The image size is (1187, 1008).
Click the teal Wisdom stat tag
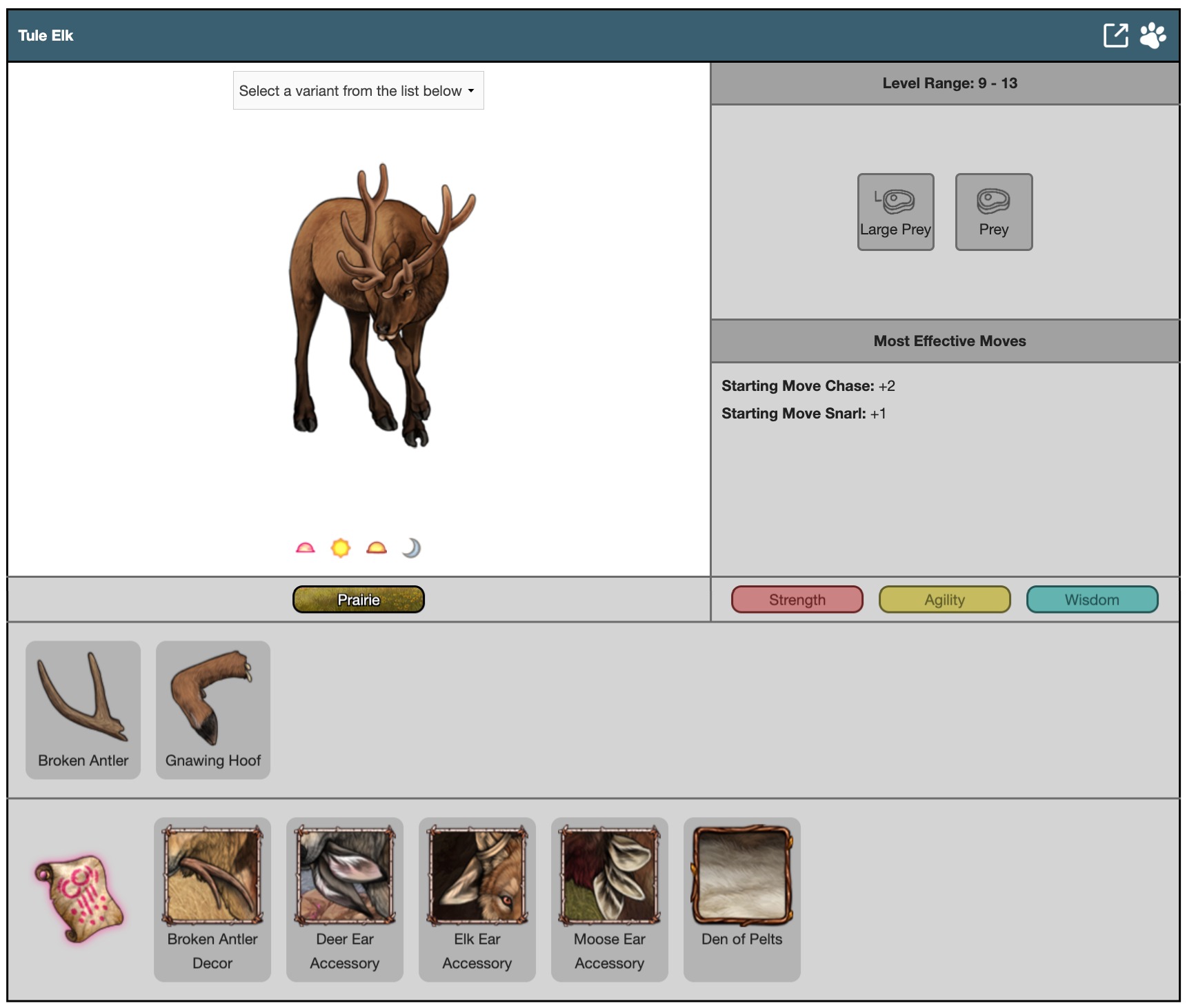[x=1092, y=600]
